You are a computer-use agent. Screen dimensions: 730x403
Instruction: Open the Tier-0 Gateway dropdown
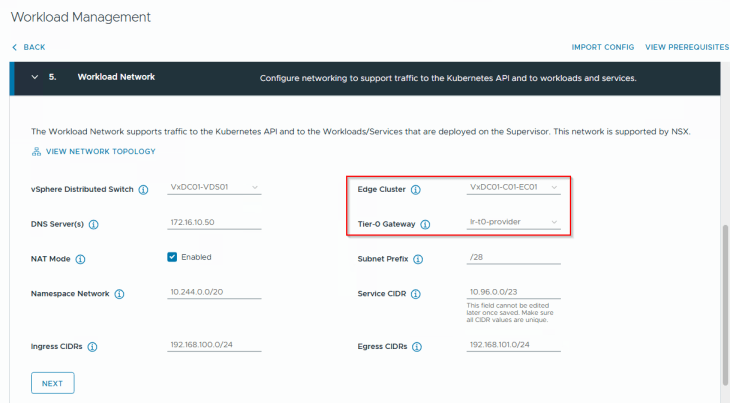coord(513,222)
